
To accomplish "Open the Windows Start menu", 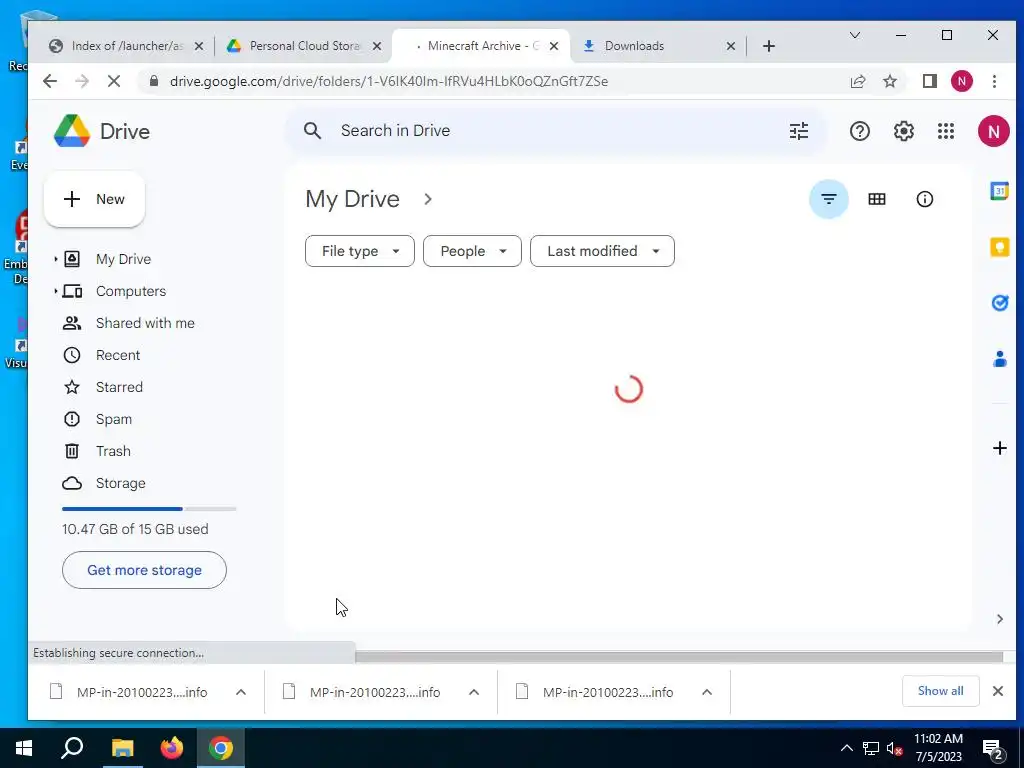I will pos(24,748).
